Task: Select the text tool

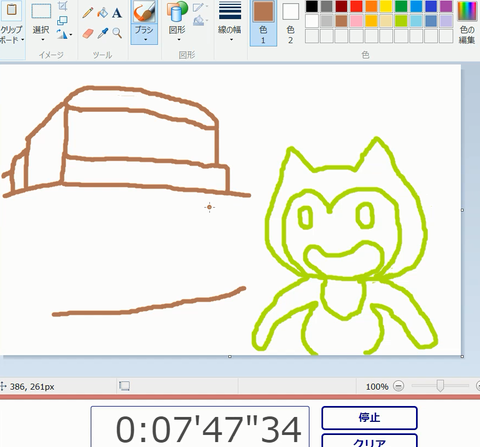Action: 117,13
